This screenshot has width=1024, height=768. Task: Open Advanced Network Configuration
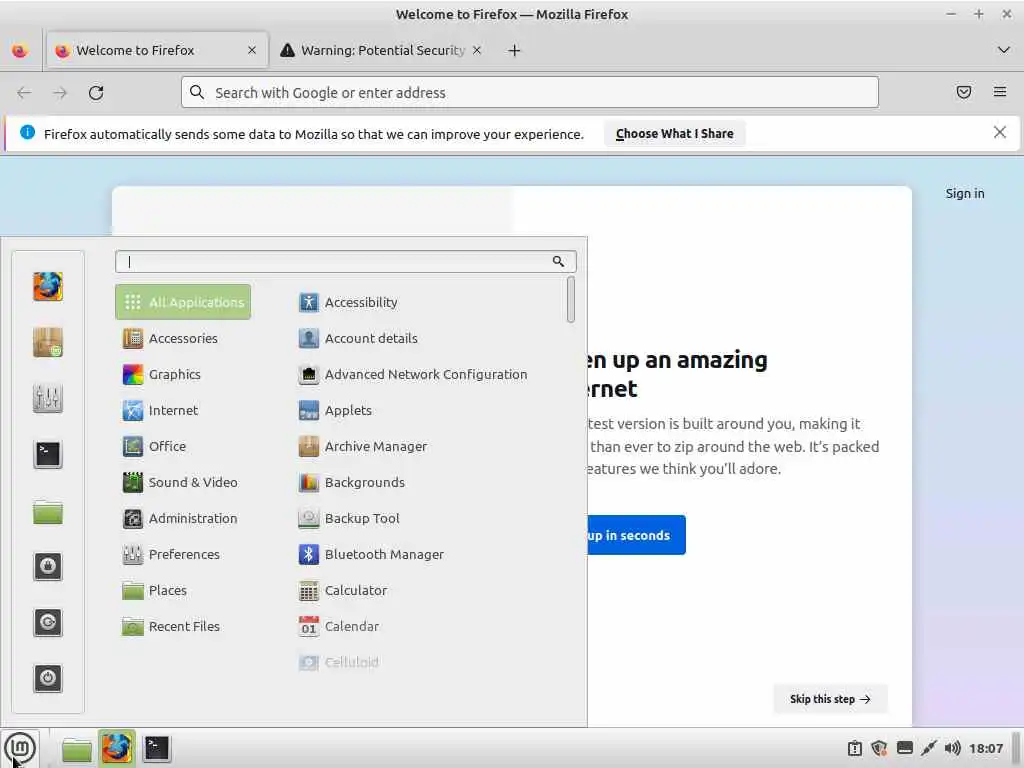[x=428, y=374]
